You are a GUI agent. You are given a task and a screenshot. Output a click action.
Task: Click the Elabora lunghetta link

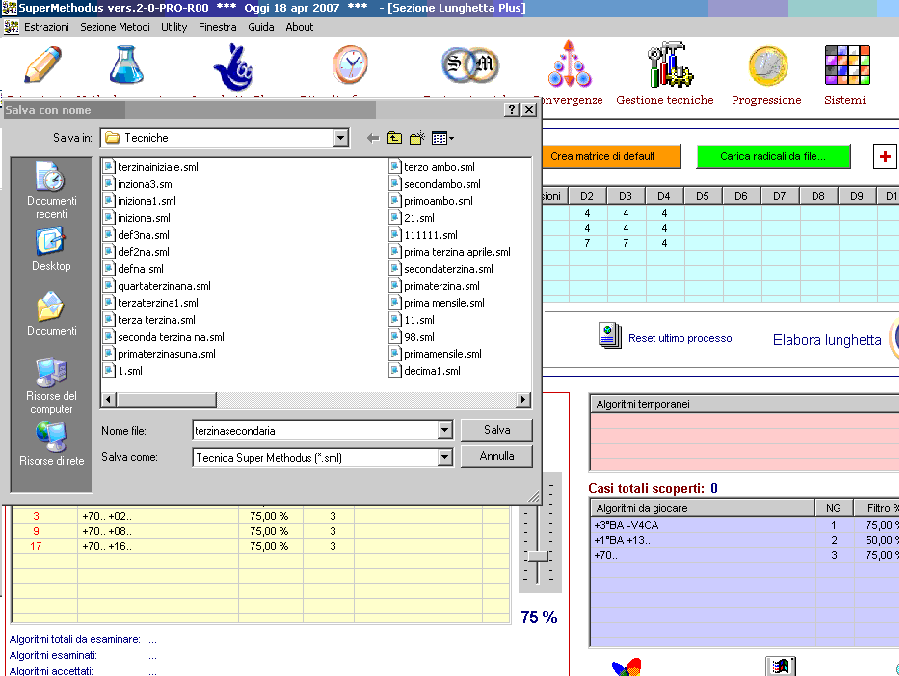pos(827,340)
